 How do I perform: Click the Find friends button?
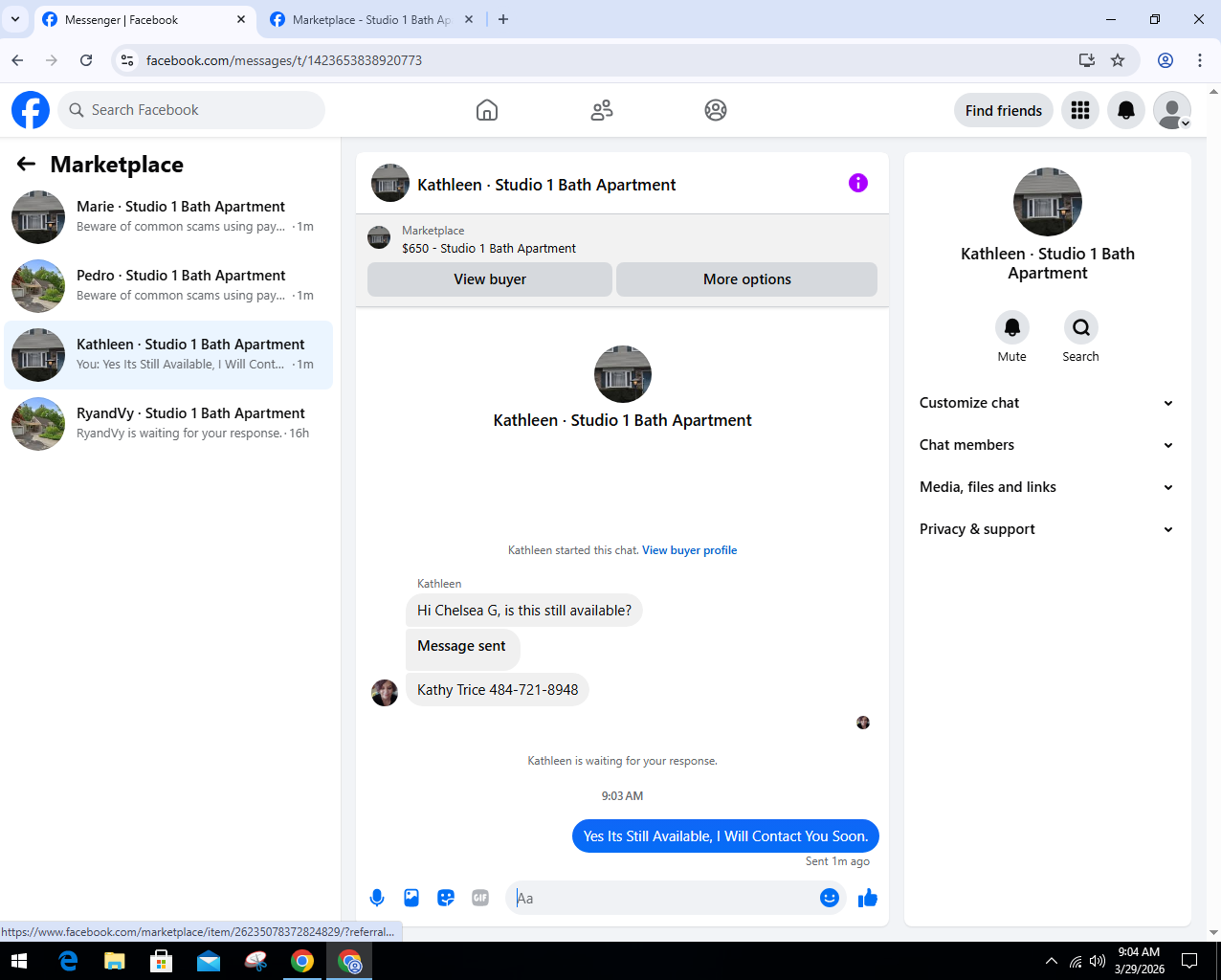point(1004,110)
